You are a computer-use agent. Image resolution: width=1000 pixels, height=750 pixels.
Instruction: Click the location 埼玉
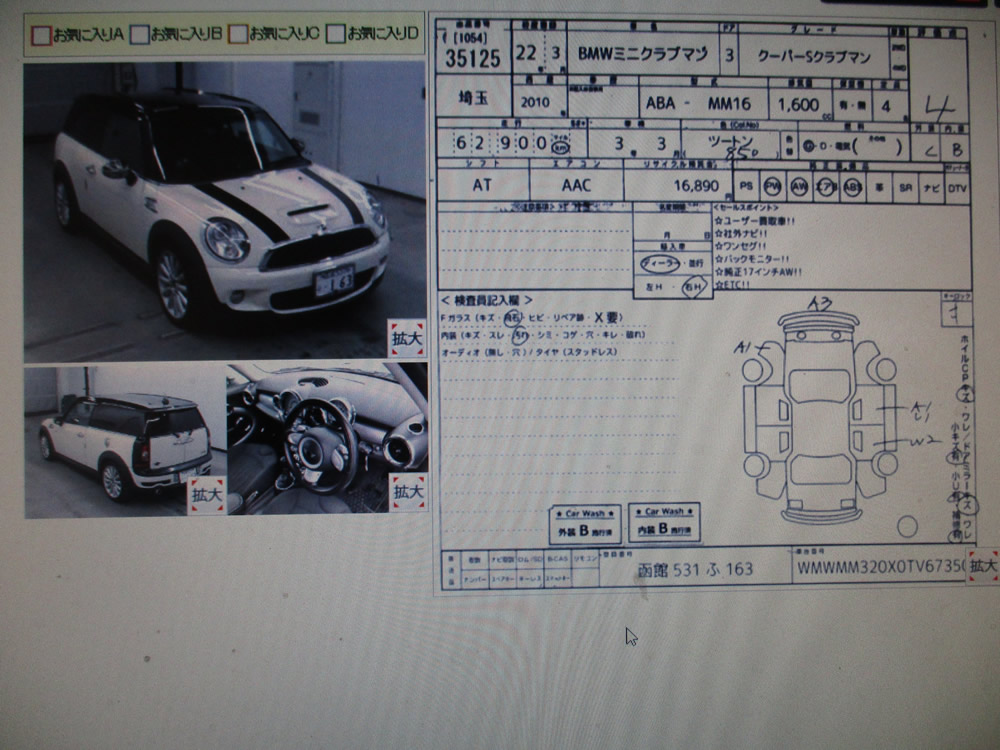(x=473, y=98)
